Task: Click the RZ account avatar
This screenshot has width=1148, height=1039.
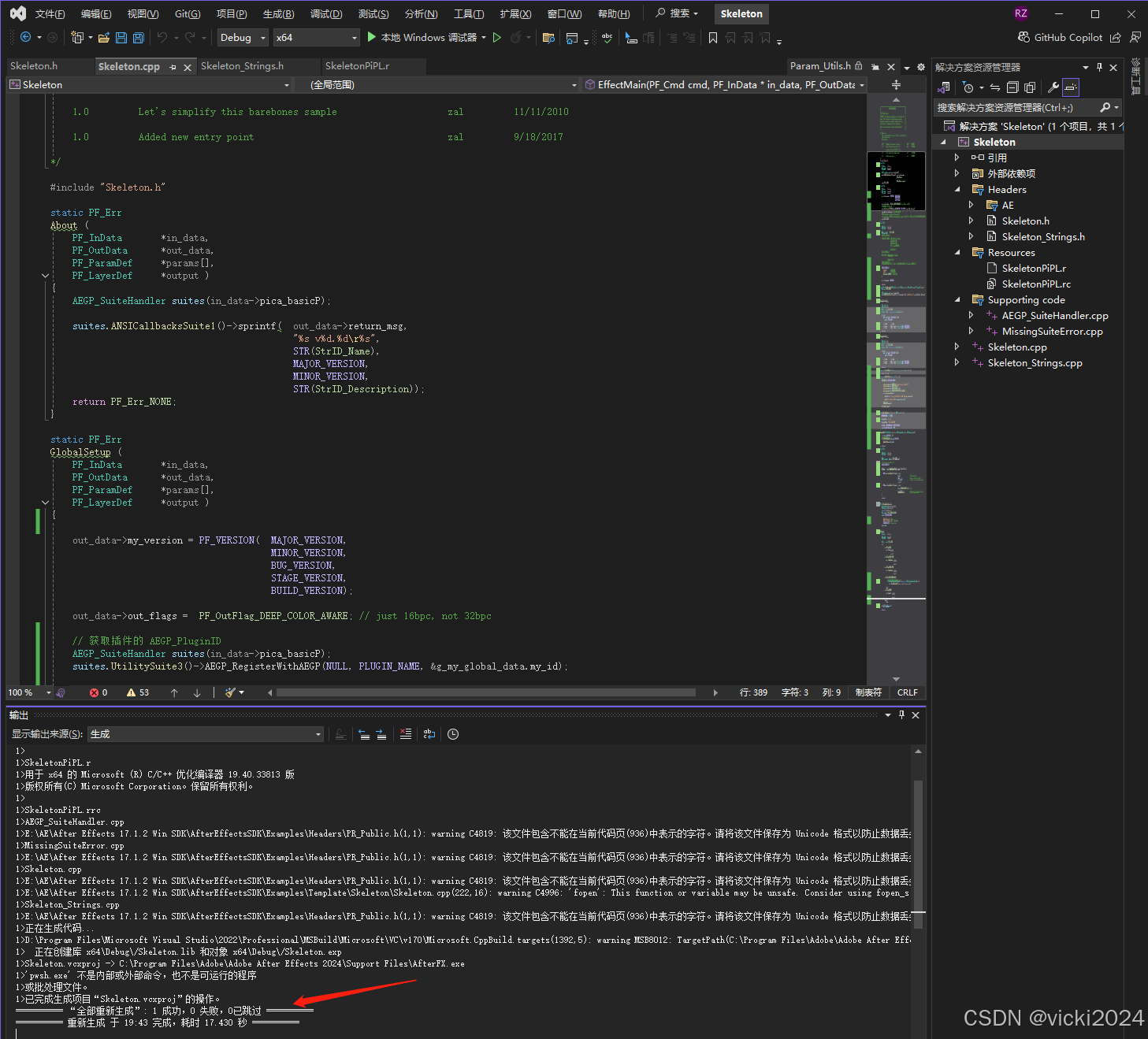Action: click(1021, 13)
